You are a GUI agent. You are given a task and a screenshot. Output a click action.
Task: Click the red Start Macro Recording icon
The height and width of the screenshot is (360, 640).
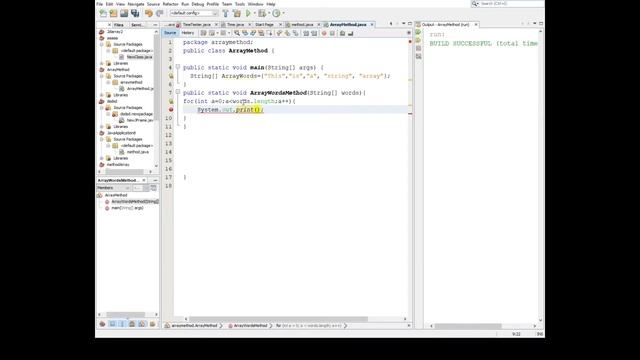(324, 33)
